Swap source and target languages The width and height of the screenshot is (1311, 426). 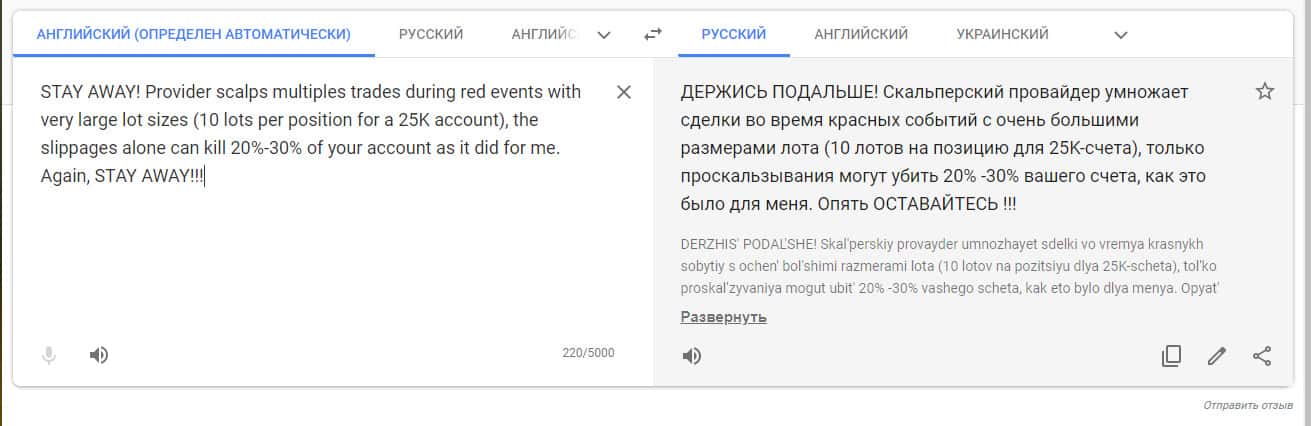[x=653, y=34]
